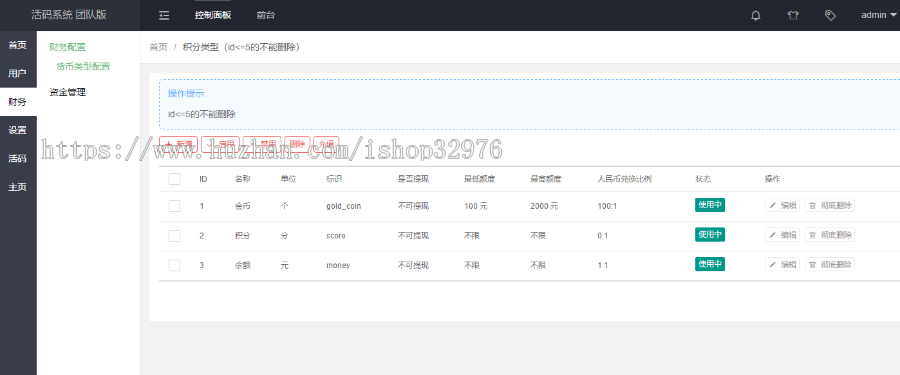Expand 资金管理 submenu group
900x375 pixels.
[67, 92]
